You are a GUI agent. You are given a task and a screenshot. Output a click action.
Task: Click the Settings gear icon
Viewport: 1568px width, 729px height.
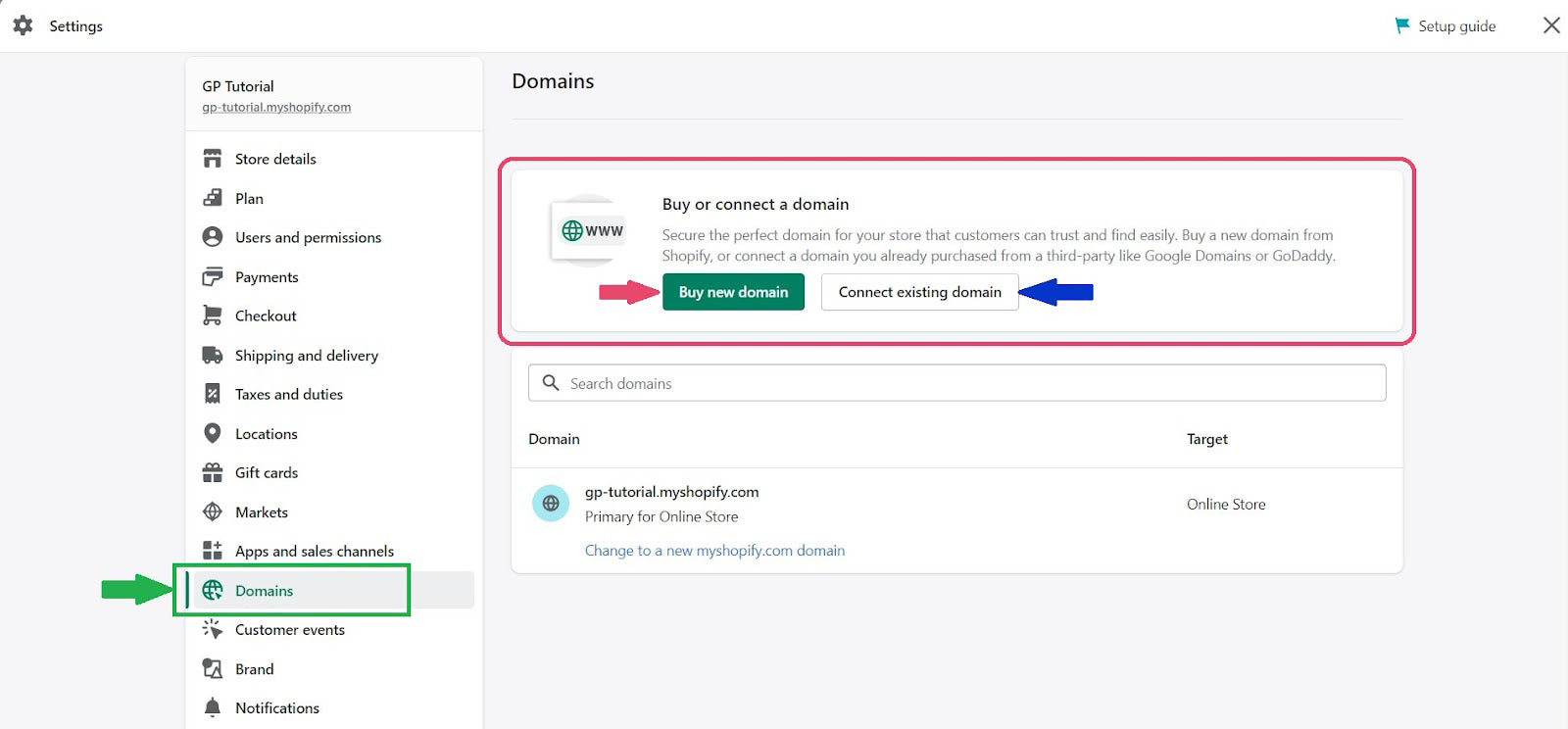[23, 25]
